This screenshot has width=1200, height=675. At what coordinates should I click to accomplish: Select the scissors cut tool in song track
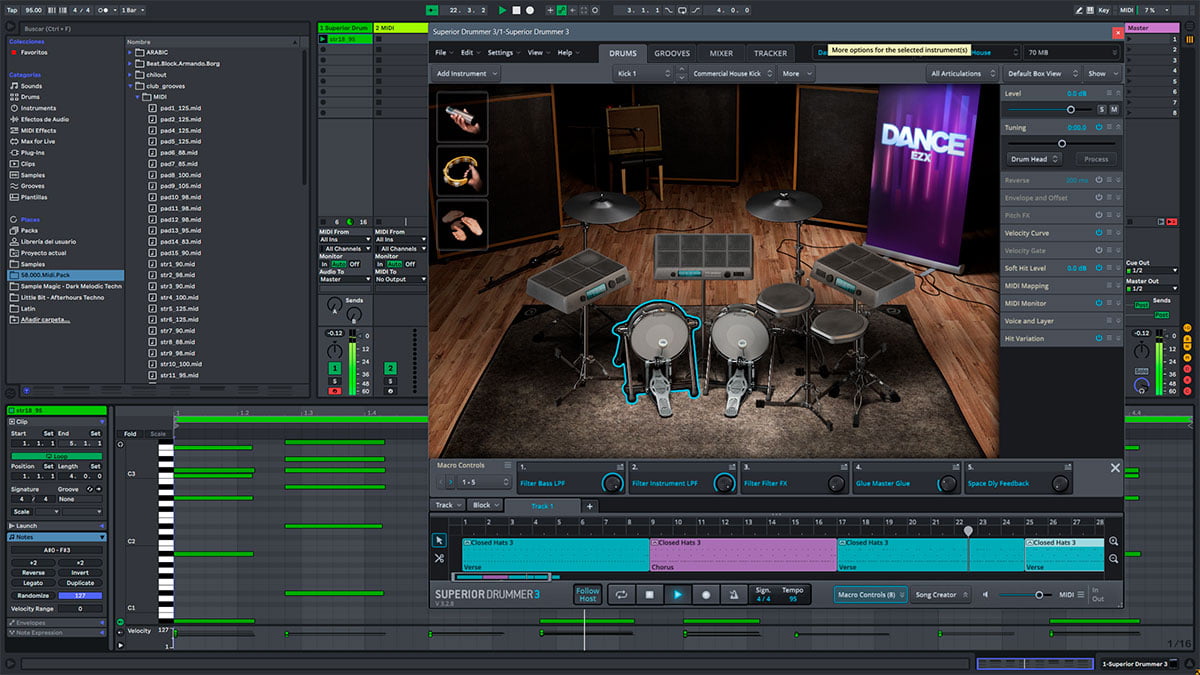tap(439, 558)
